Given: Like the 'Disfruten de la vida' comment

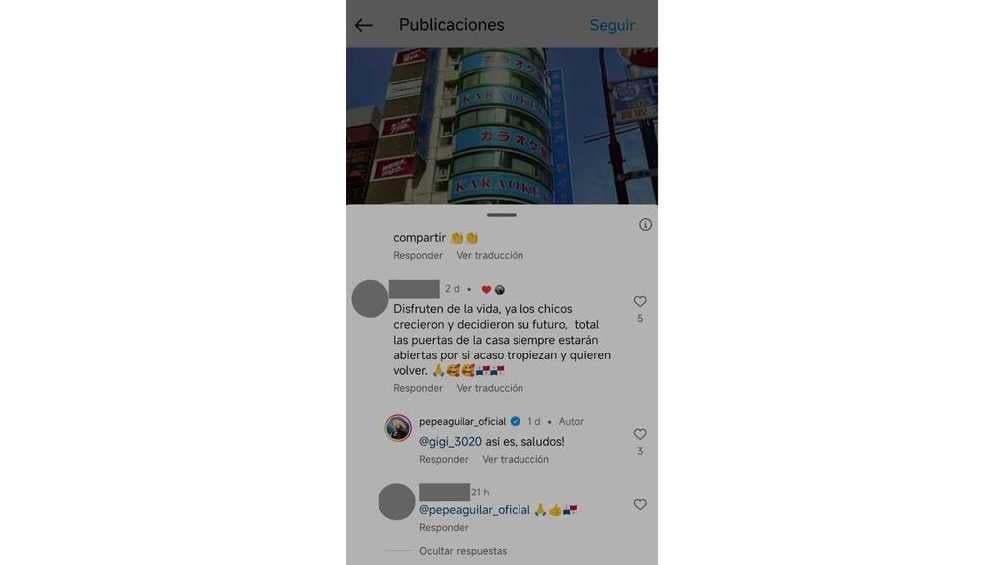Looking at the screenshot, I should point(640,301).
